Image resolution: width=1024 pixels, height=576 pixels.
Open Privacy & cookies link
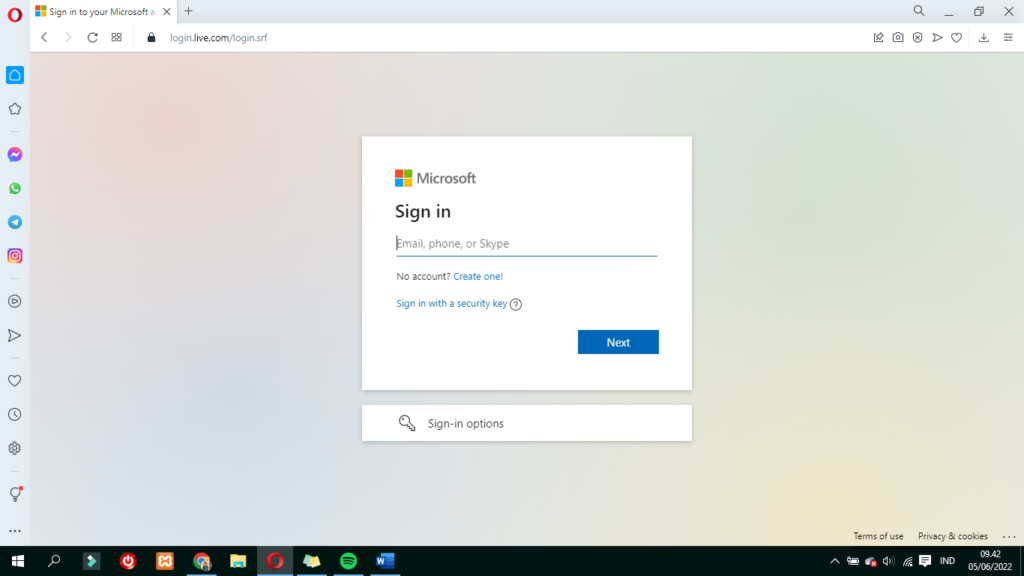click(952, 536)
